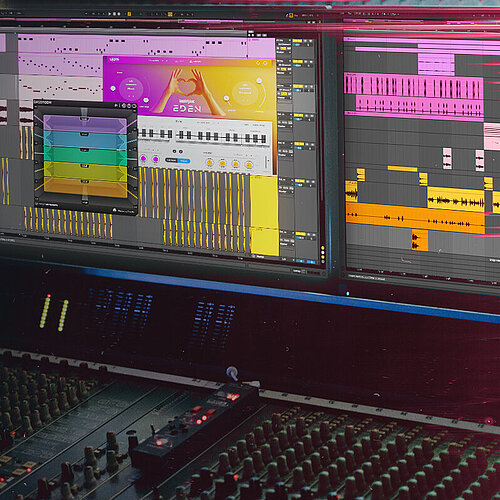Click the blue volume field on the topmost track
500x500 pixels.
coord(296,45)
